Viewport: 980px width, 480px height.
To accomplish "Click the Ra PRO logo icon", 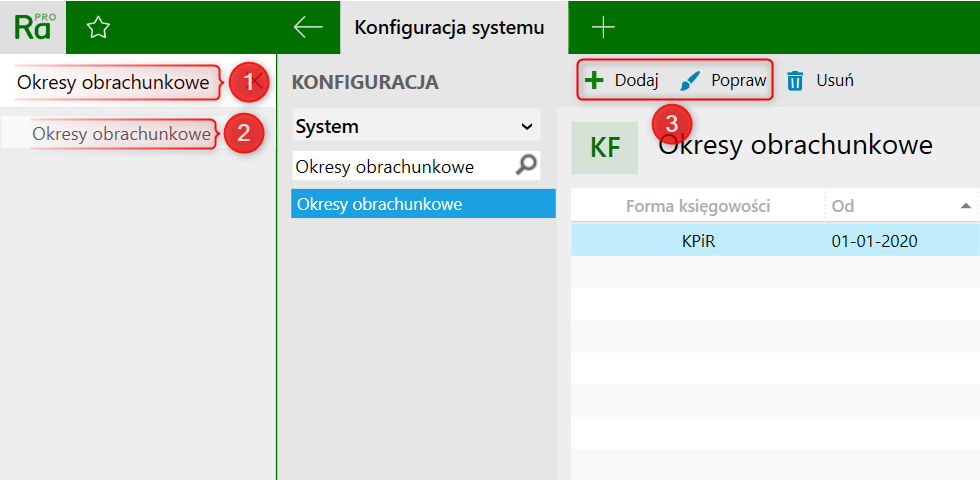I will coord(32,27).
